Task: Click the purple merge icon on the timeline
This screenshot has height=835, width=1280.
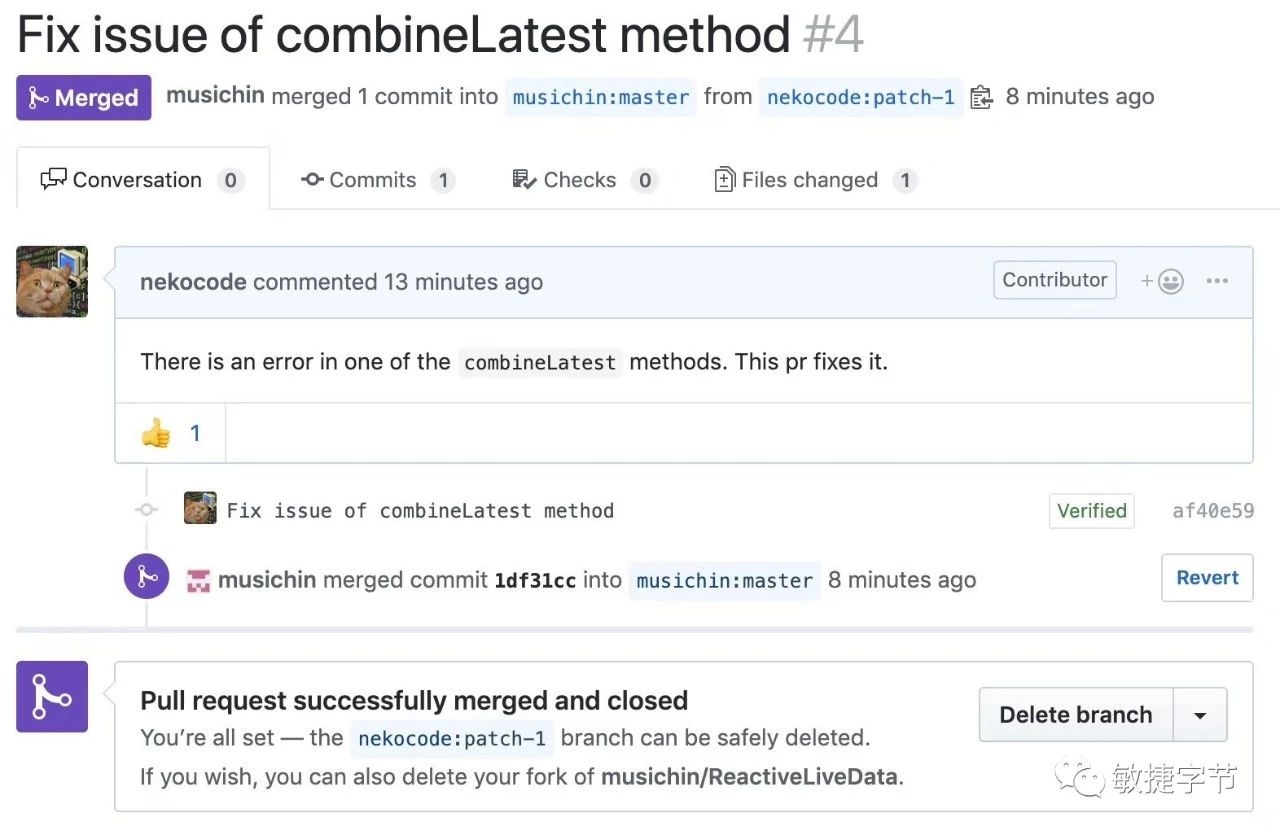Action: pyautogui.click(x=147, y=576)
